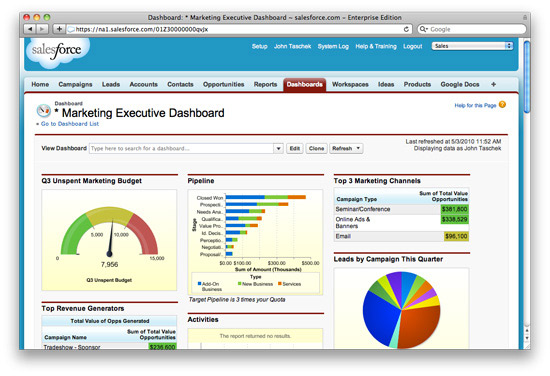This screenshot has width=550, height=376.
Task: Follow the Go to Dashboard List link
Action: pos(70,124)
